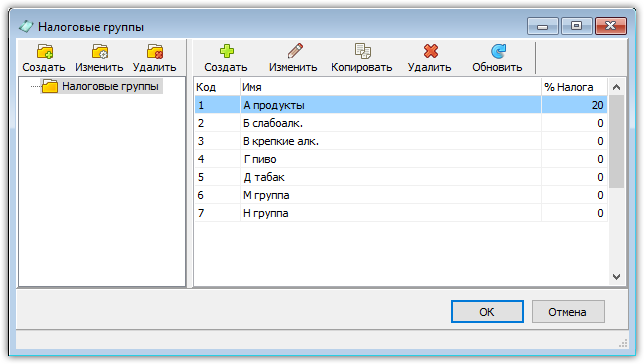Copy entry using Копировать icon

coord(362,58)
